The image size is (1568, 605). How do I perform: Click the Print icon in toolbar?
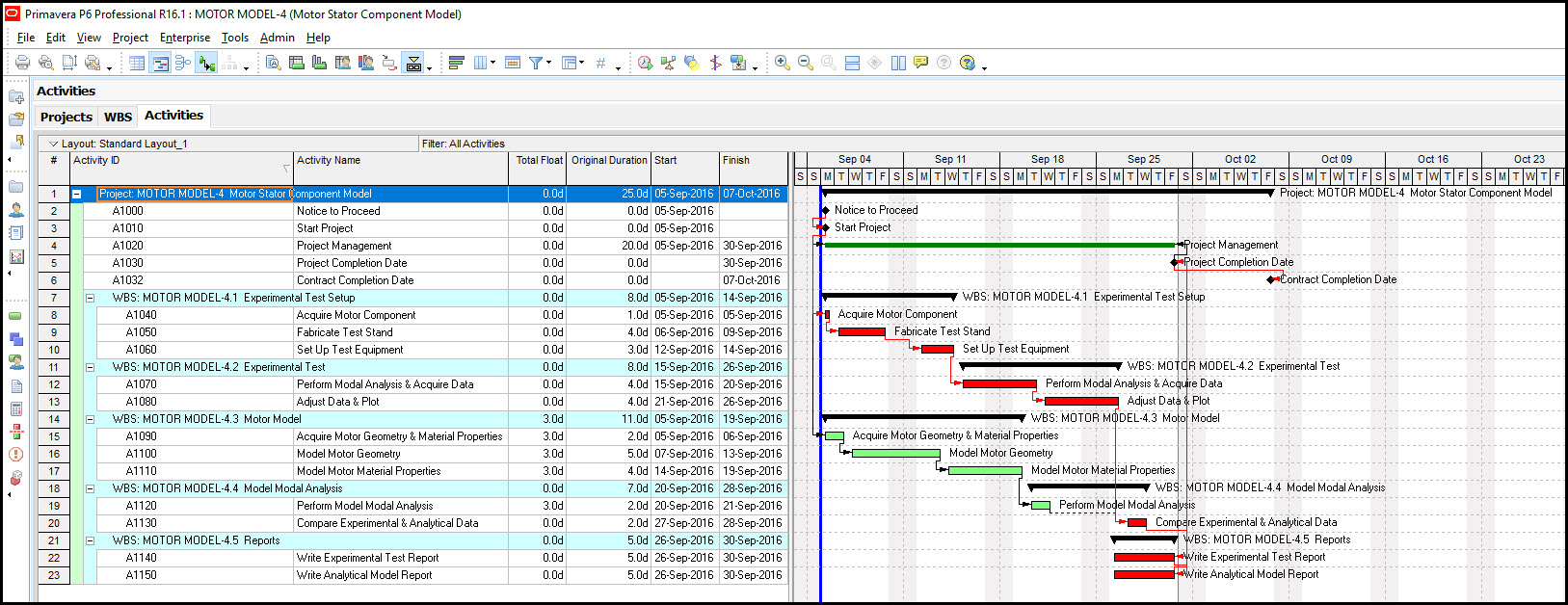(x=22, y=63)
